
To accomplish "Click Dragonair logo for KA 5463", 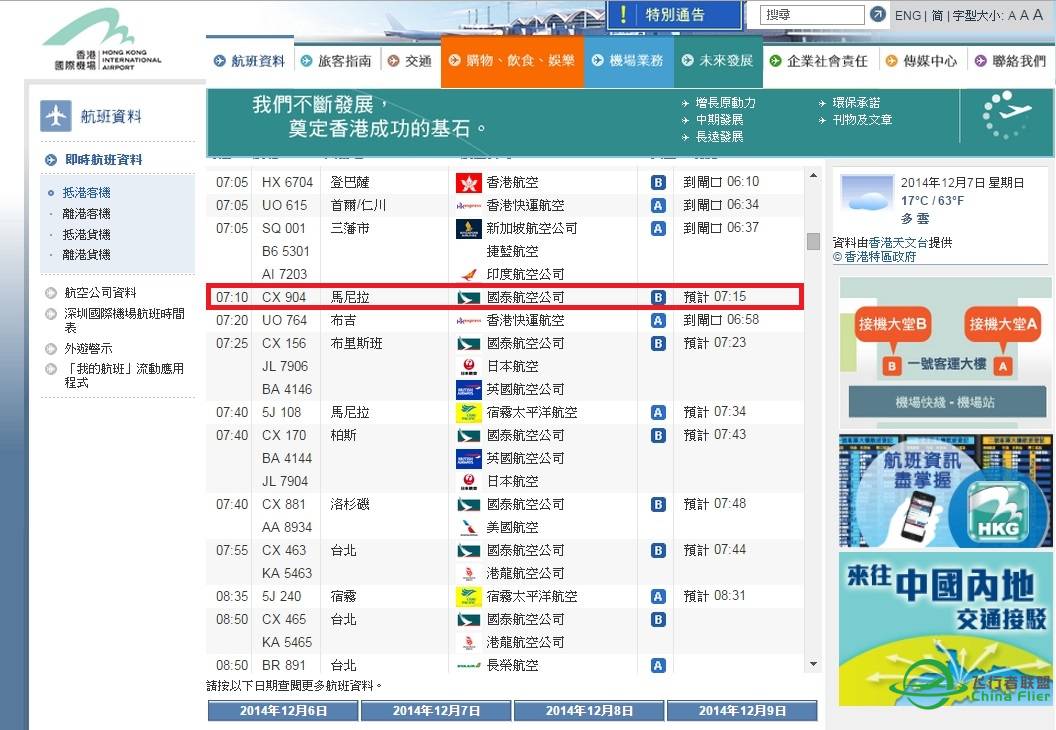I will tap(468, 573).
